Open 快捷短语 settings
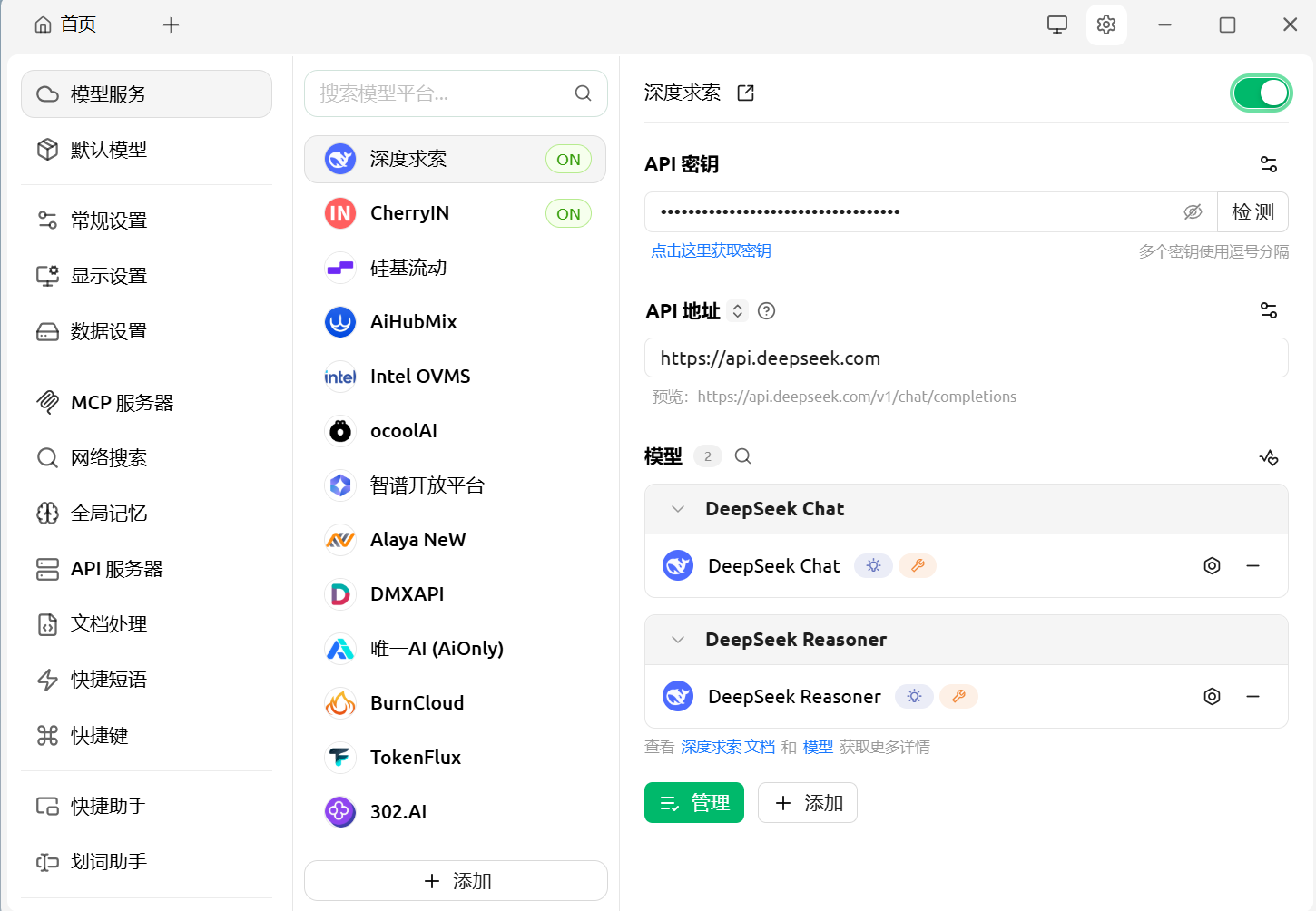The image size is (1316, 911). tap(146, 680)
